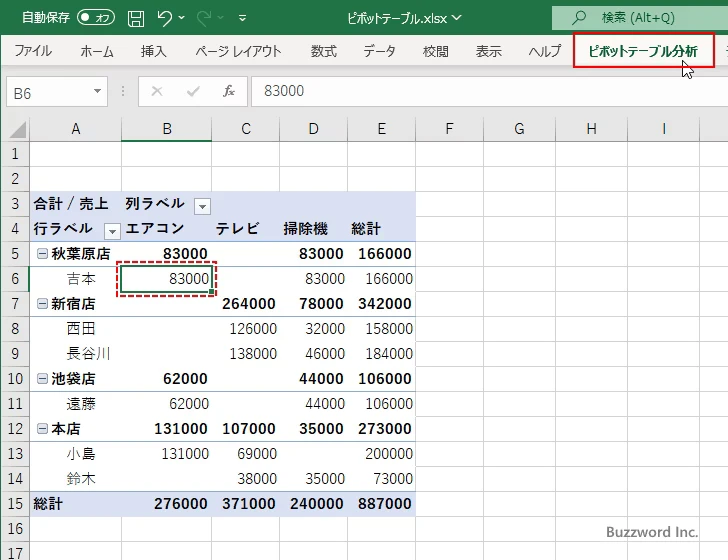Click the 鈴木 row label

[81, 479]
